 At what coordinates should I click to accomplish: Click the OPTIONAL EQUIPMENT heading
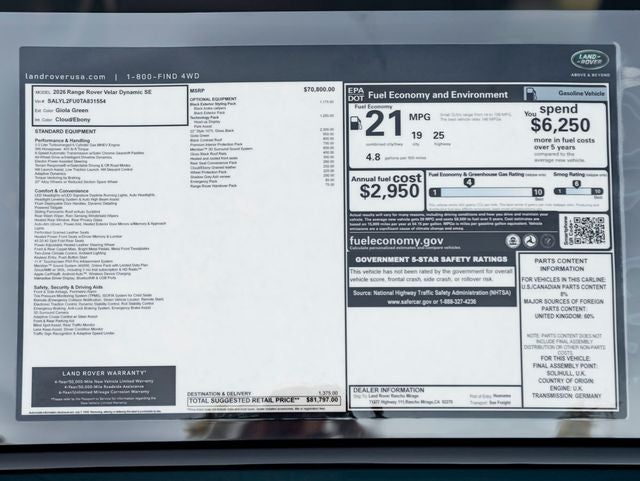213,99
